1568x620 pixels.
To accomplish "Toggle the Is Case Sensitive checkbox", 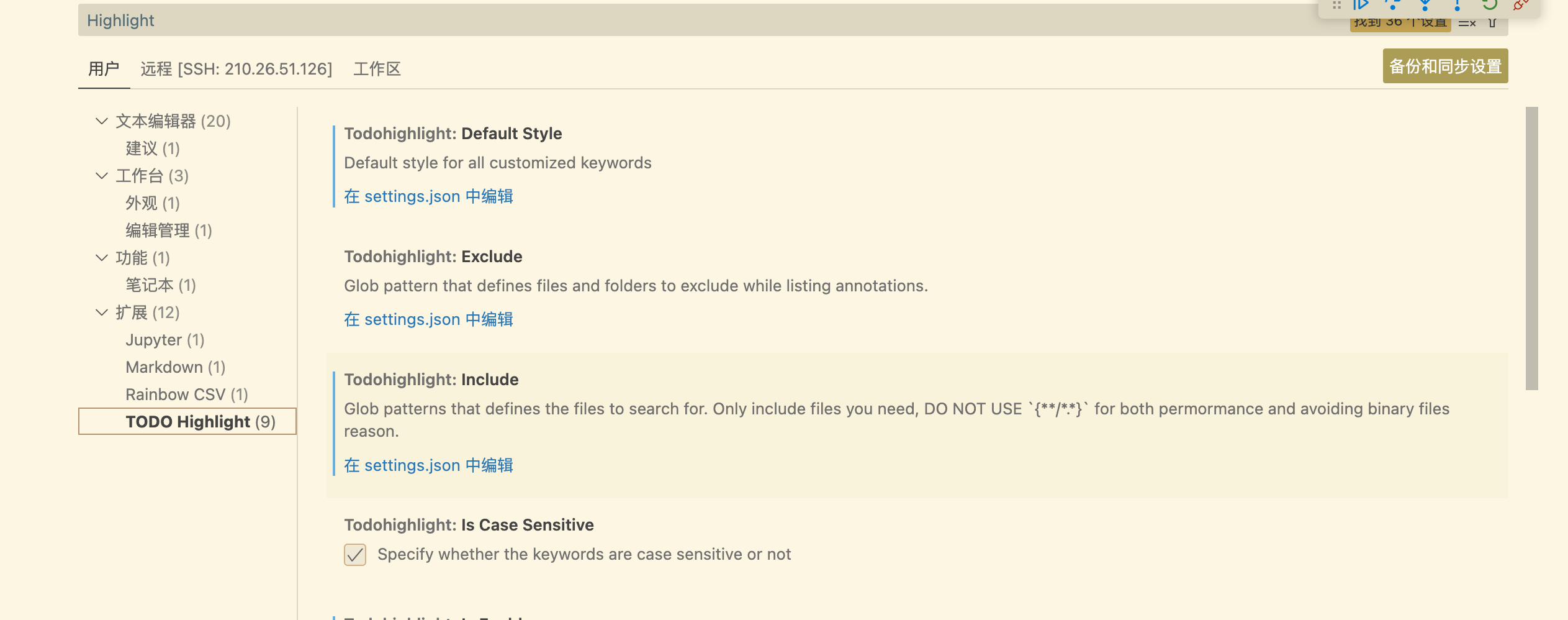I will pos(355,554).
